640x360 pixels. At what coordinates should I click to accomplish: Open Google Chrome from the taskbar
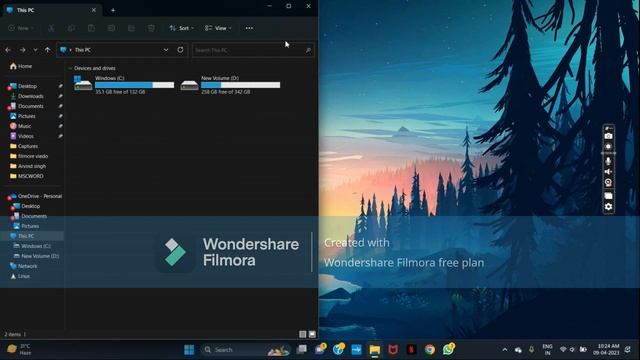coord(429,349)
